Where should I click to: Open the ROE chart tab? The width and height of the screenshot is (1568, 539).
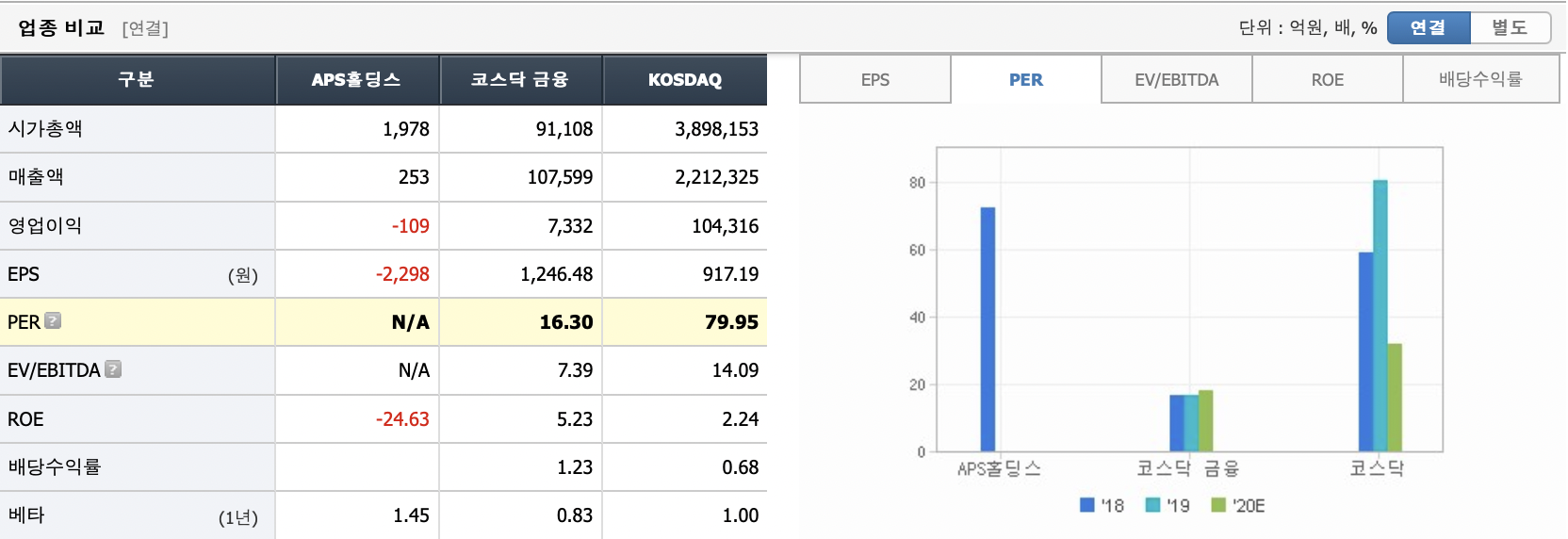point(1328,80)
